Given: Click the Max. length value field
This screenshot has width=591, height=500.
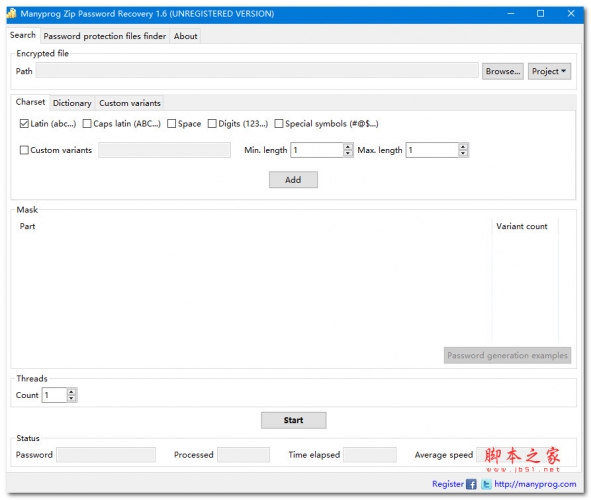Looking at the screenshot, I should pos(432,150).
